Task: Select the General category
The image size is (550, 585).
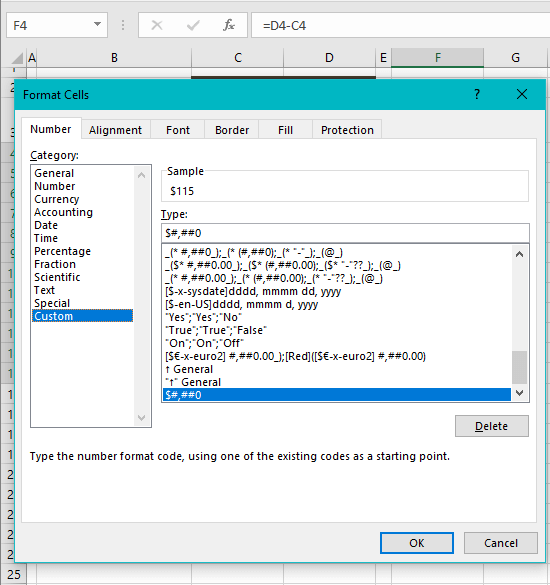Action: 82,173
